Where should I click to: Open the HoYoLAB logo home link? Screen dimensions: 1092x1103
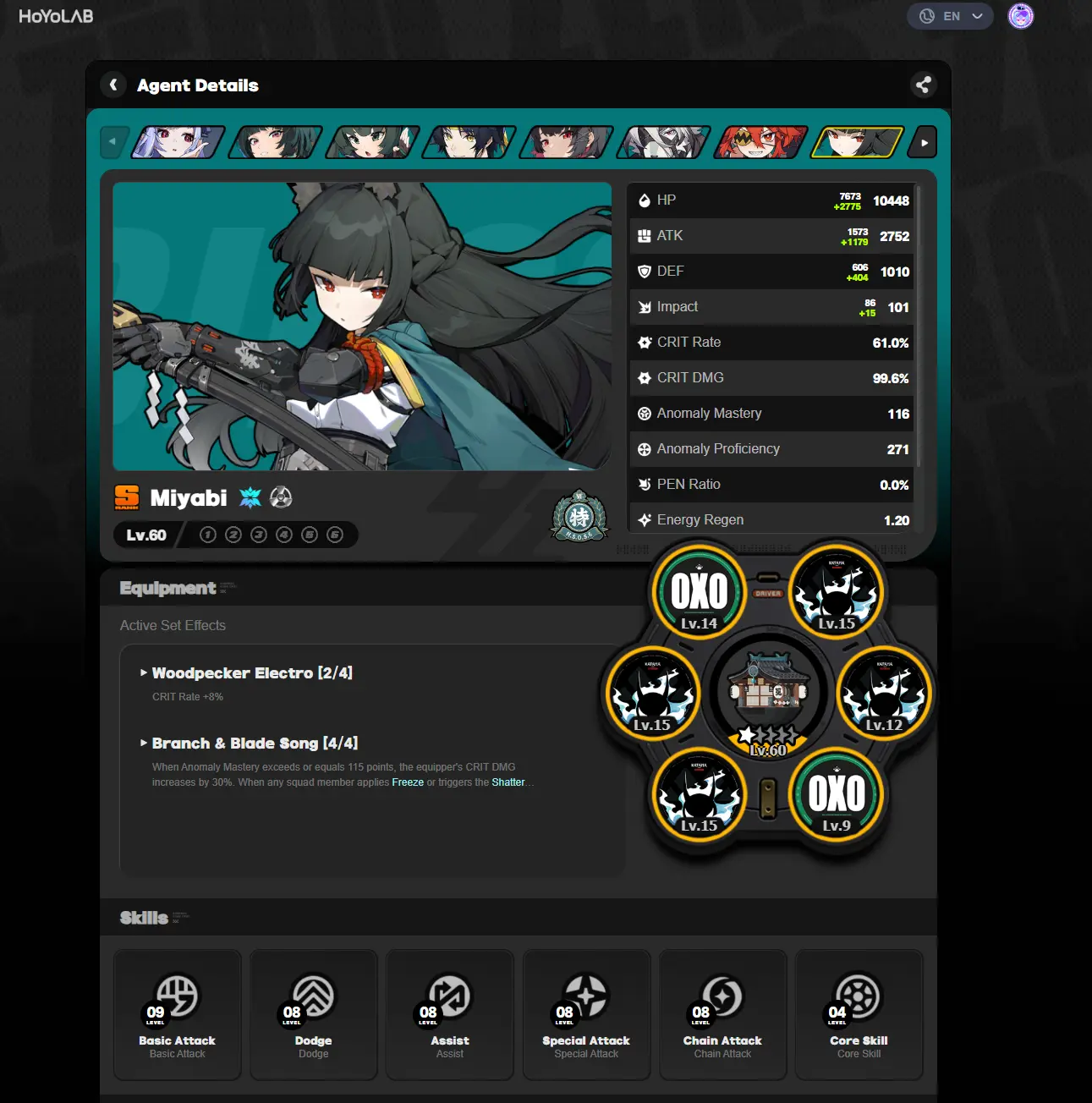click(56, 16)
